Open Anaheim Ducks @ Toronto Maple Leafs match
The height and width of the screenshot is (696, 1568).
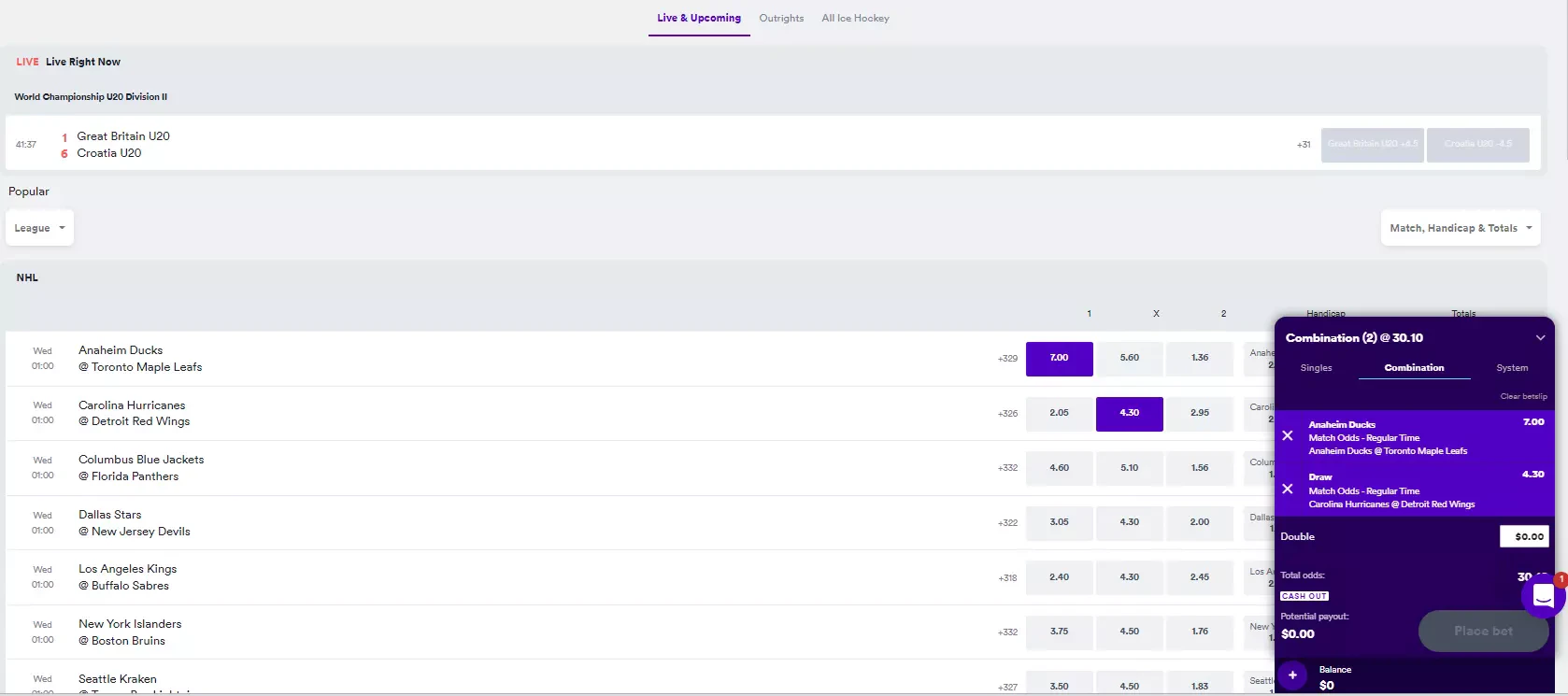[x=140, y=359]
